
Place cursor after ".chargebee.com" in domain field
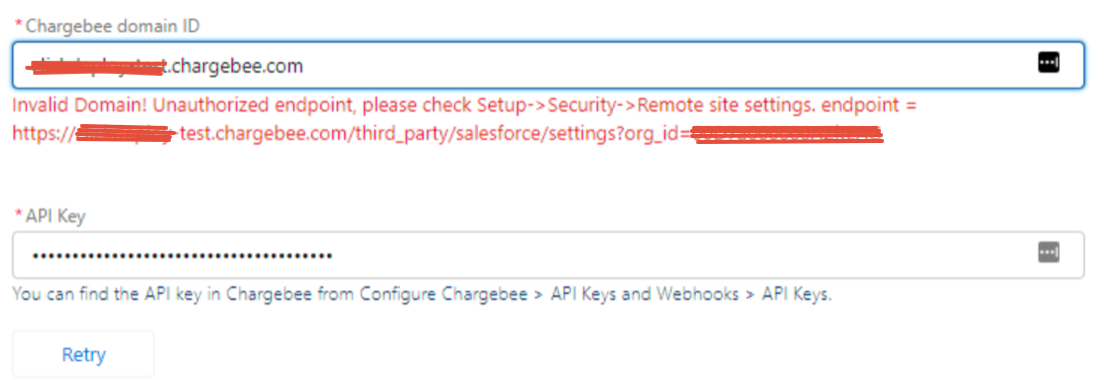304,66
